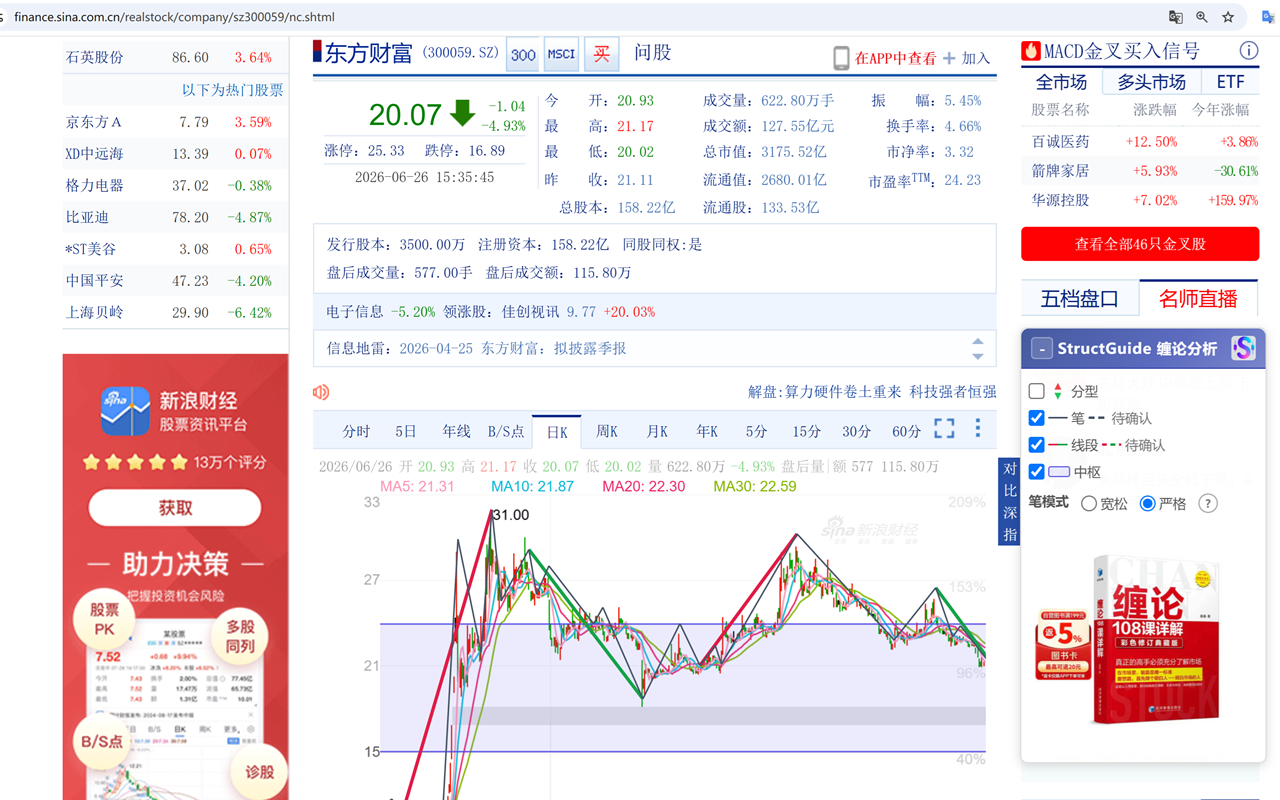The width and height of the screenshot is (1280, 800).
Task: Click the speaker icon above the chart
Action: point(321,392)
